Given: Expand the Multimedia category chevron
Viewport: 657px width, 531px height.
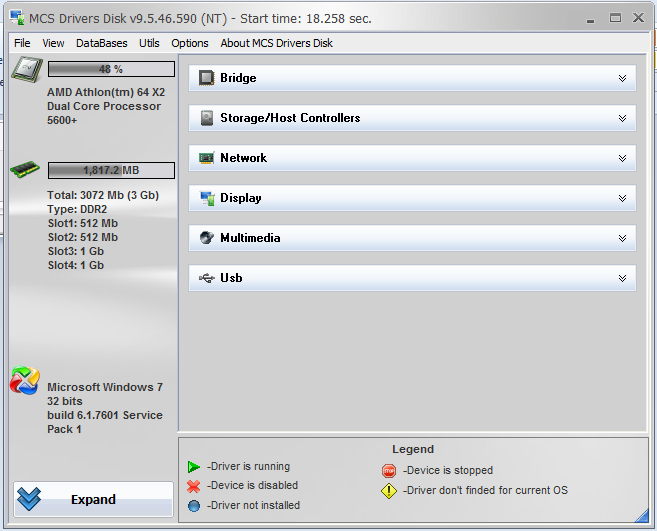Looking at the screenshot, I should (x=622, y=238).
